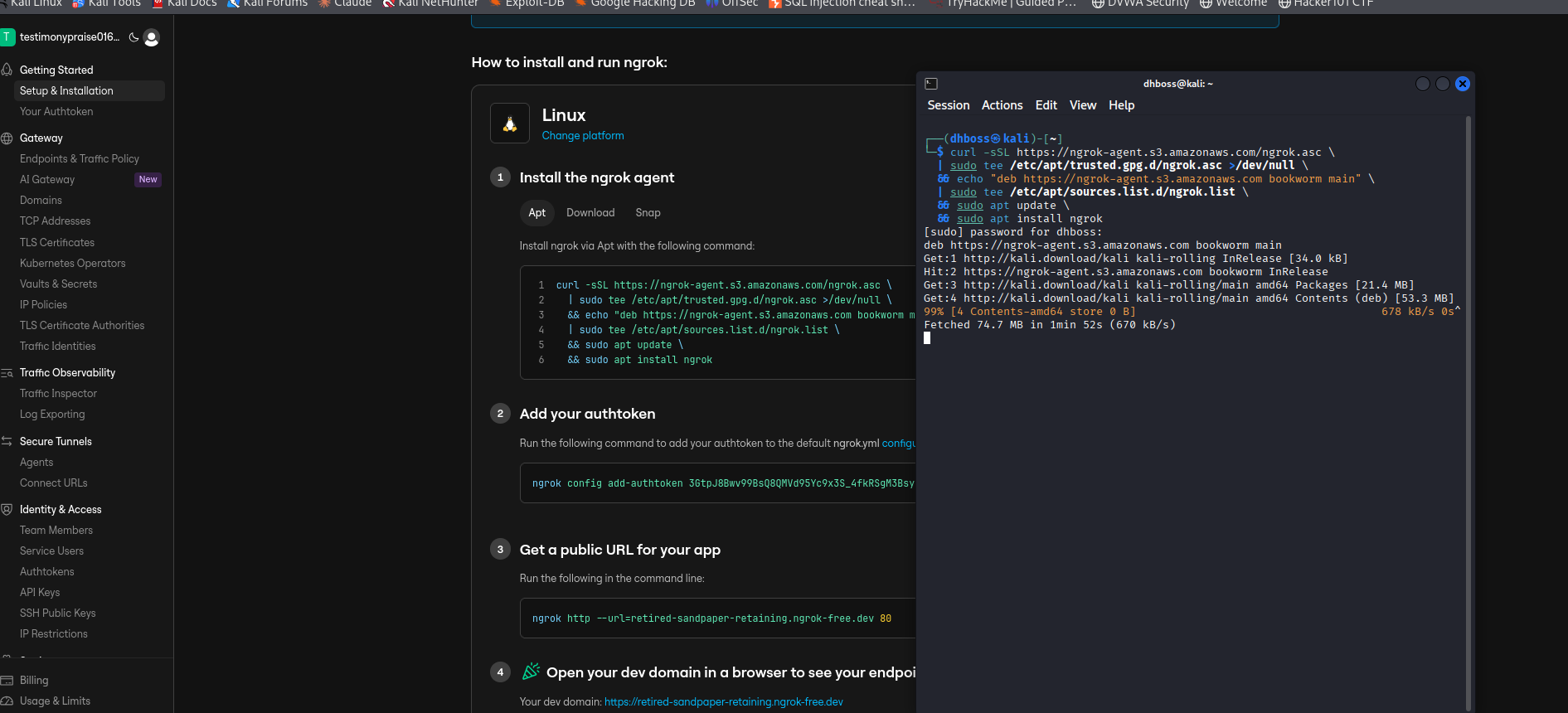1568x713 pixels.
Task: Open TLS Certificates page
Action: (57, 243)
